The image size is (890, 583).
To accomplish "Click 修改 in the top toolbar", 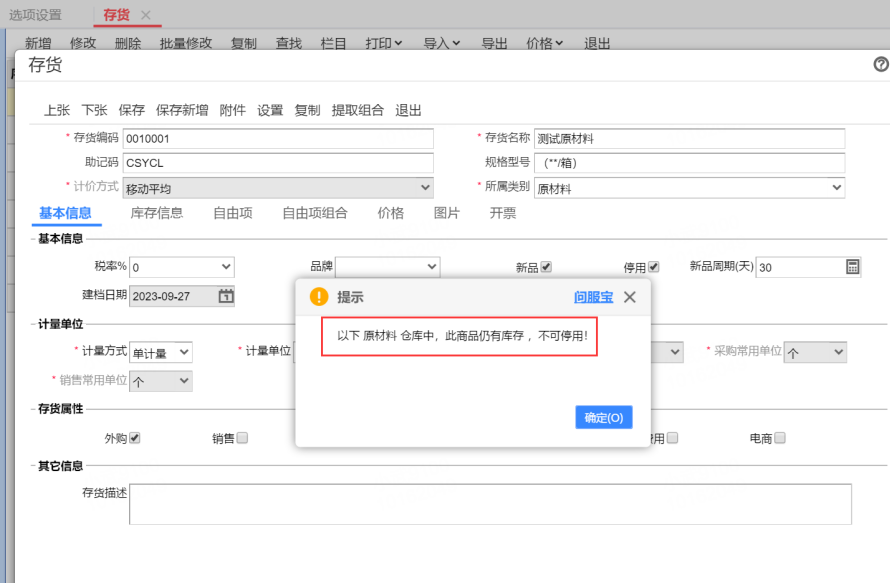I will point(83,43).
